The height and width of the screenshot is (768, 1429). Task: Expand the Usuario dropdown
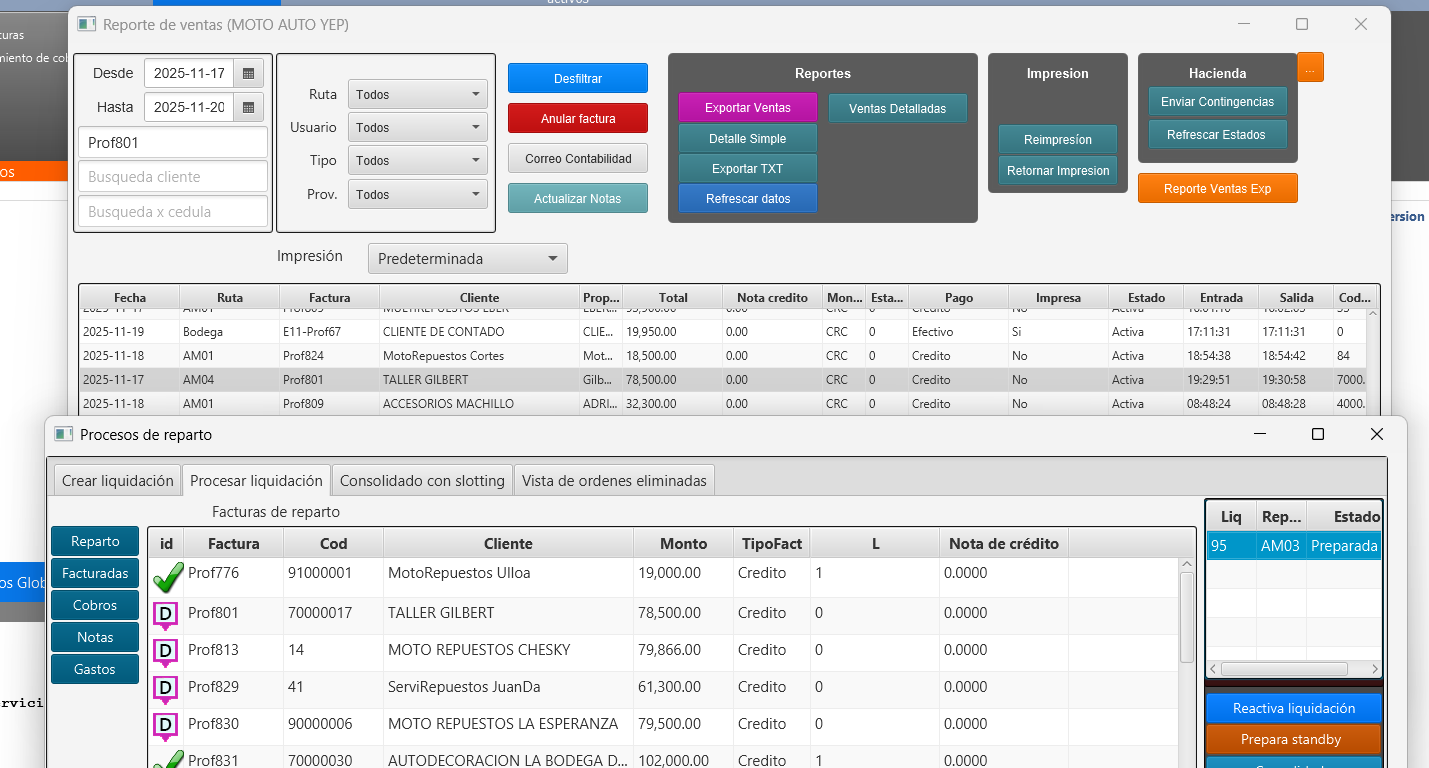[417, 128]
